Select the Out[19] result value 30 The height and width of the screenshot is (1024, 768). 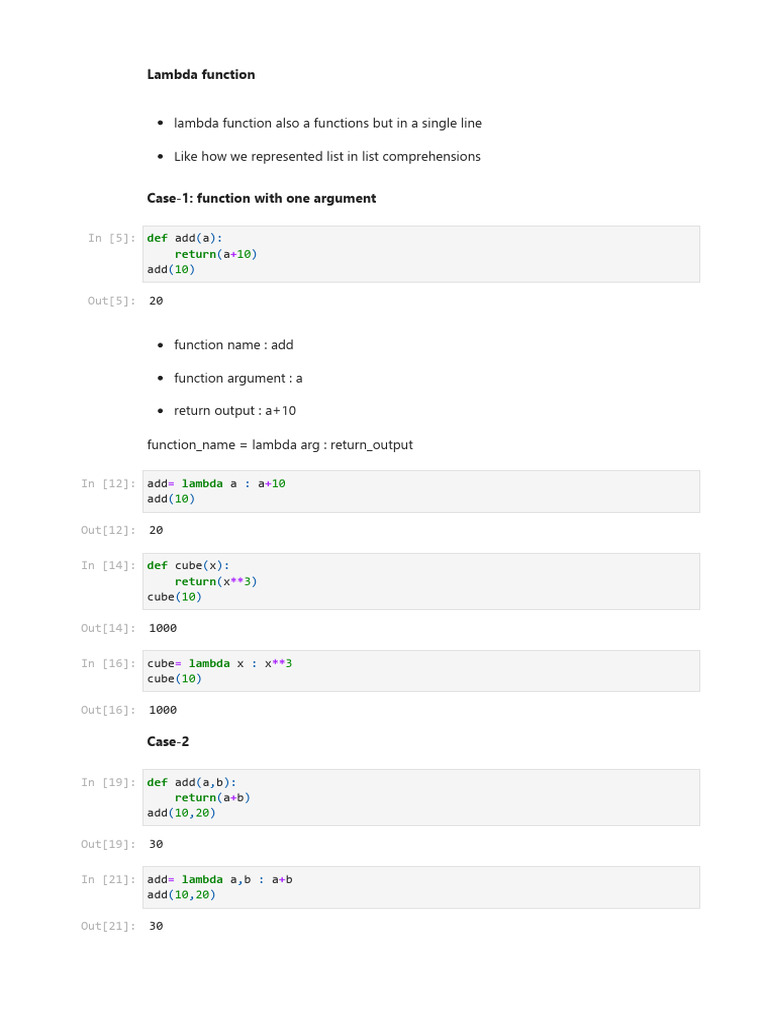click(x=156, y=844)
